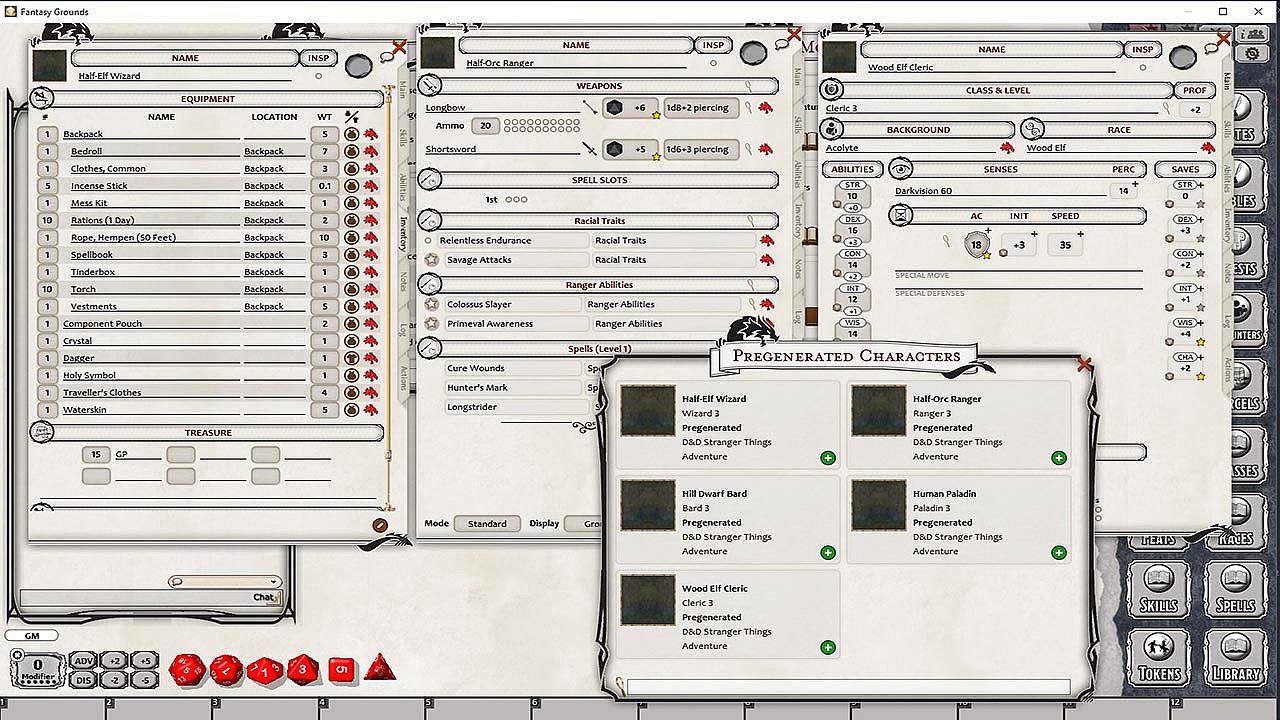Click carried bag icon for Dagger
Image resolution: width=1280 pixels, height=720 pixels.
click(x=351, y=358)
